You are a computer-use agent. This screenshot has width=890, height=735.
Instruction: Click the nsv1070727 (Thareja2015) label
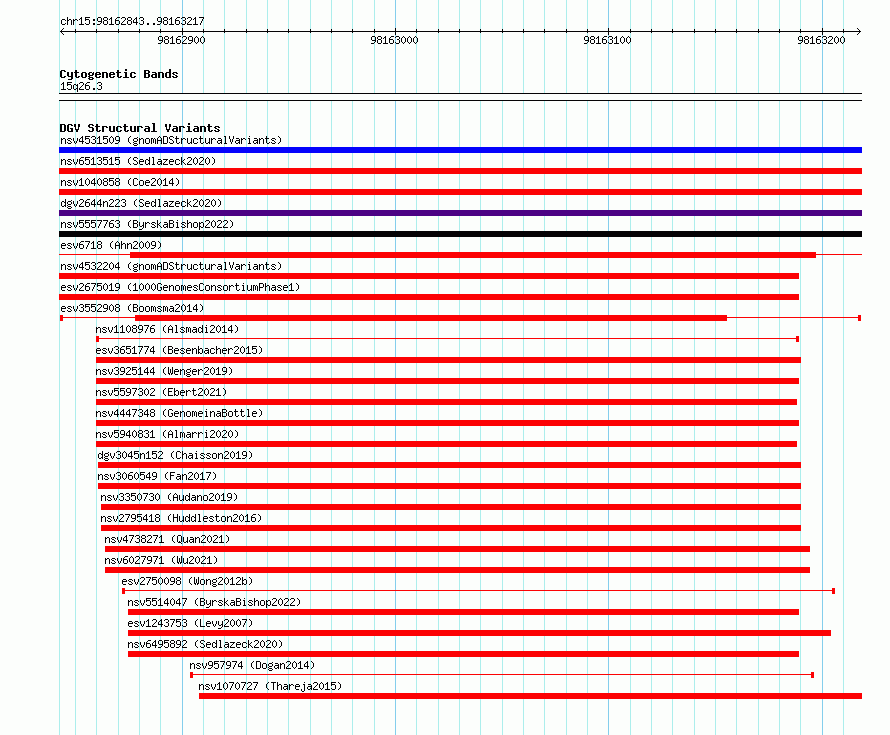270,686
